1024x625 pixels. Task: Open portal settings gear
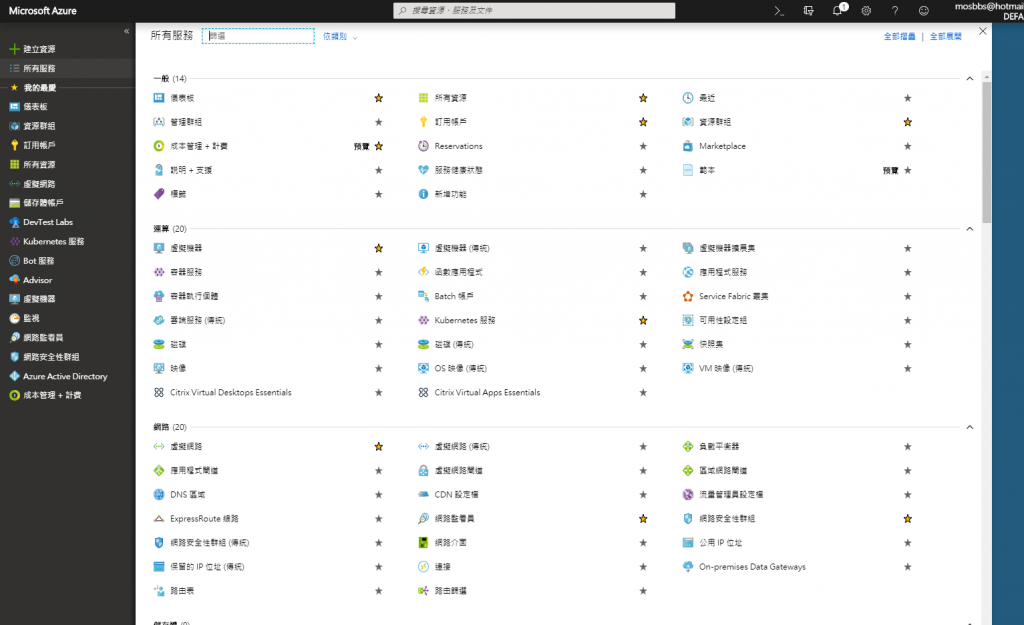[x=866, y=10]
